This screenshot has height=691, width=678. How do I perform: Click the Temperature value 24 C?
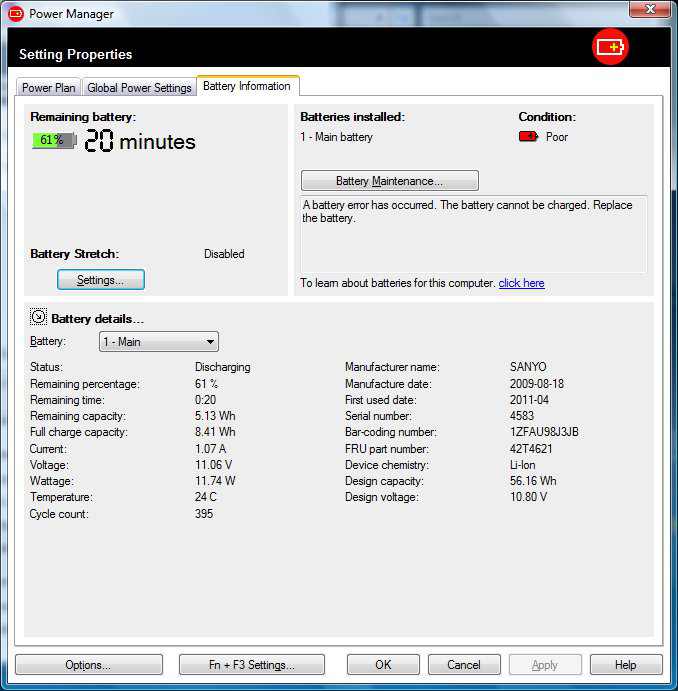(x=206, y=497)
